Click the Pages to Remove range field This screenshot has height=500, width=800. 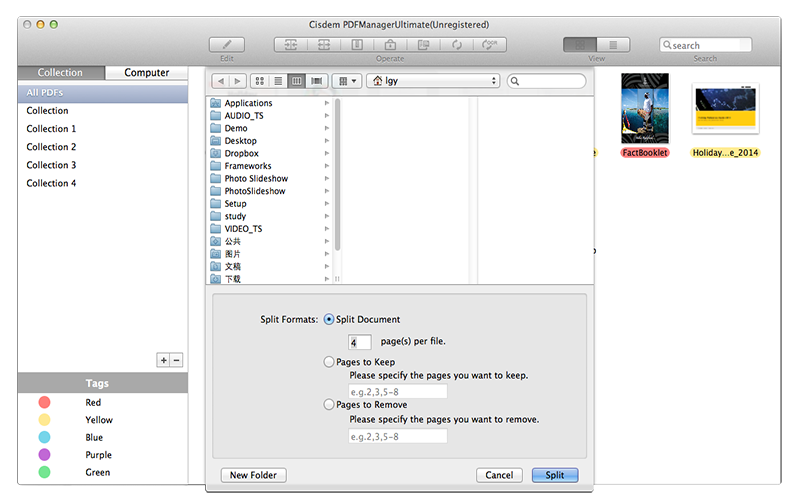398,436
